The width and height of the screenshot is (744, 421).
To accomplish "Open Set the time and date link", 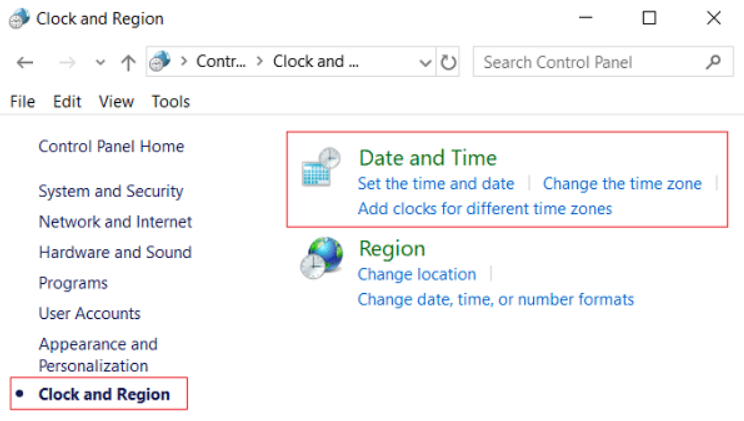I will (x=436, y=184).
